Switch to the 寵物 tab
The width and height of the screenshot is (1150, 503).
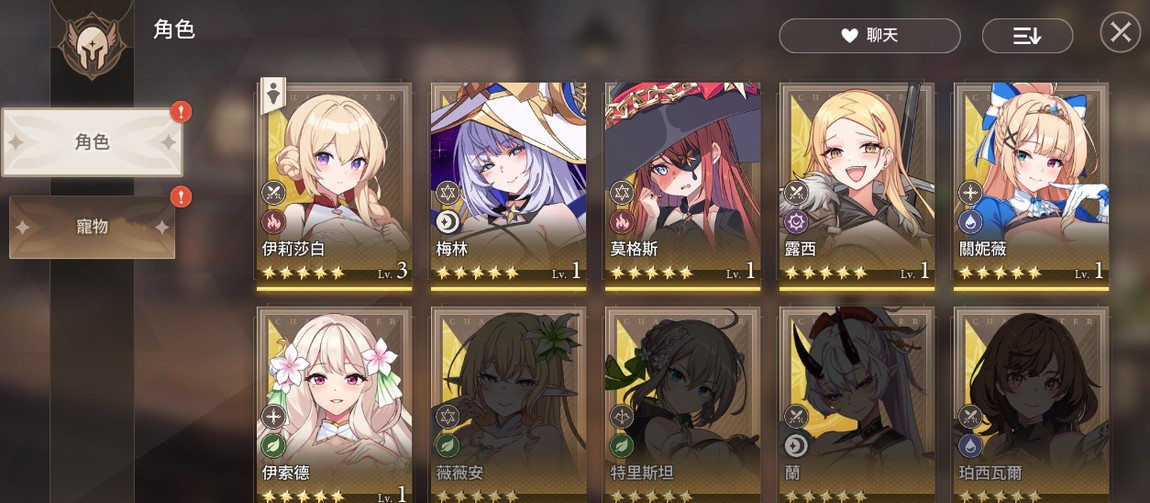92,227
